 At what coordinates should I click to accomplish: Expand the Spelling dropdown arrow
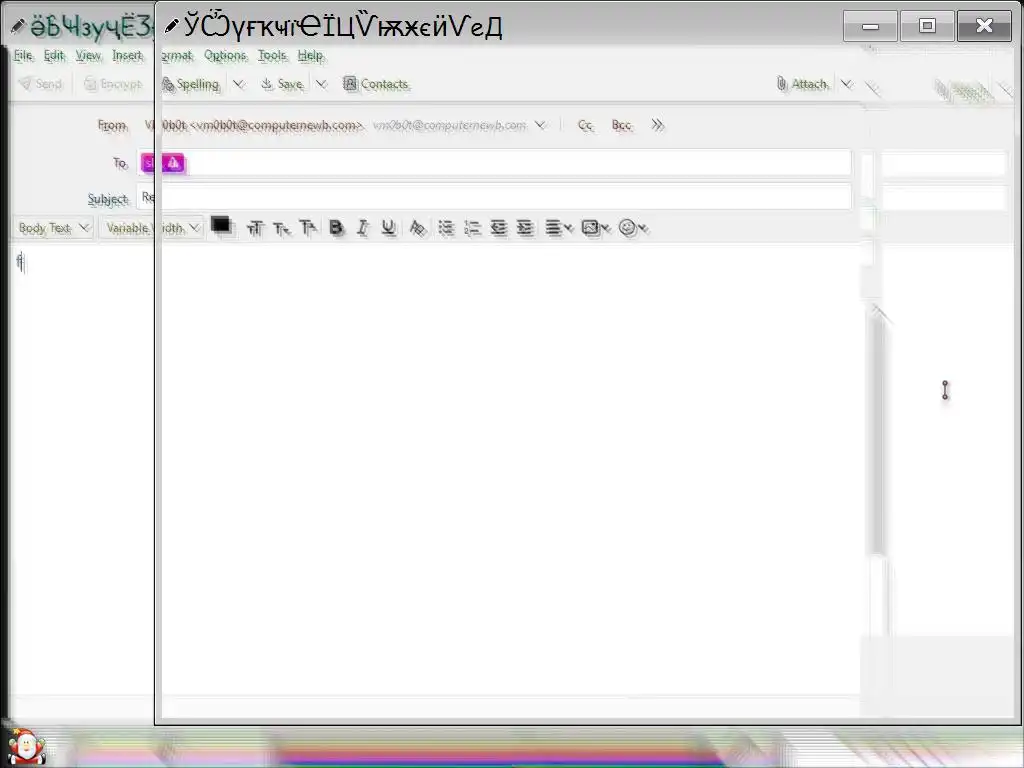(238, 84)
